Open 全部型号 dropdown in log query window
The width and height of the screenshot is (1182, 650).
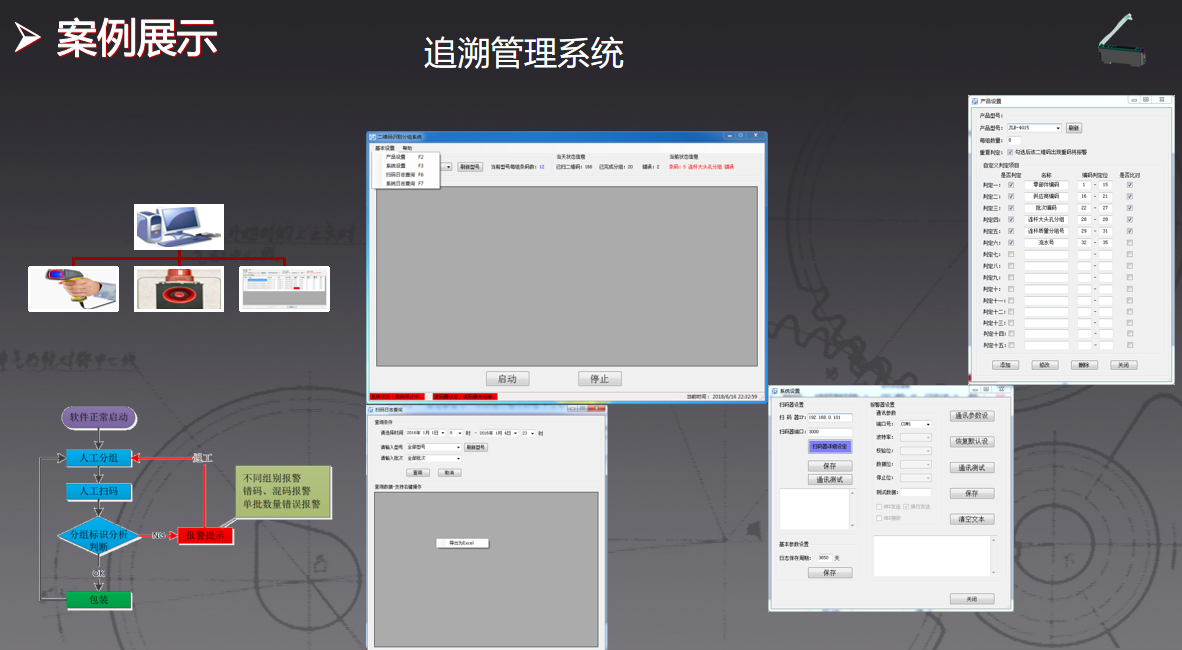433,447
